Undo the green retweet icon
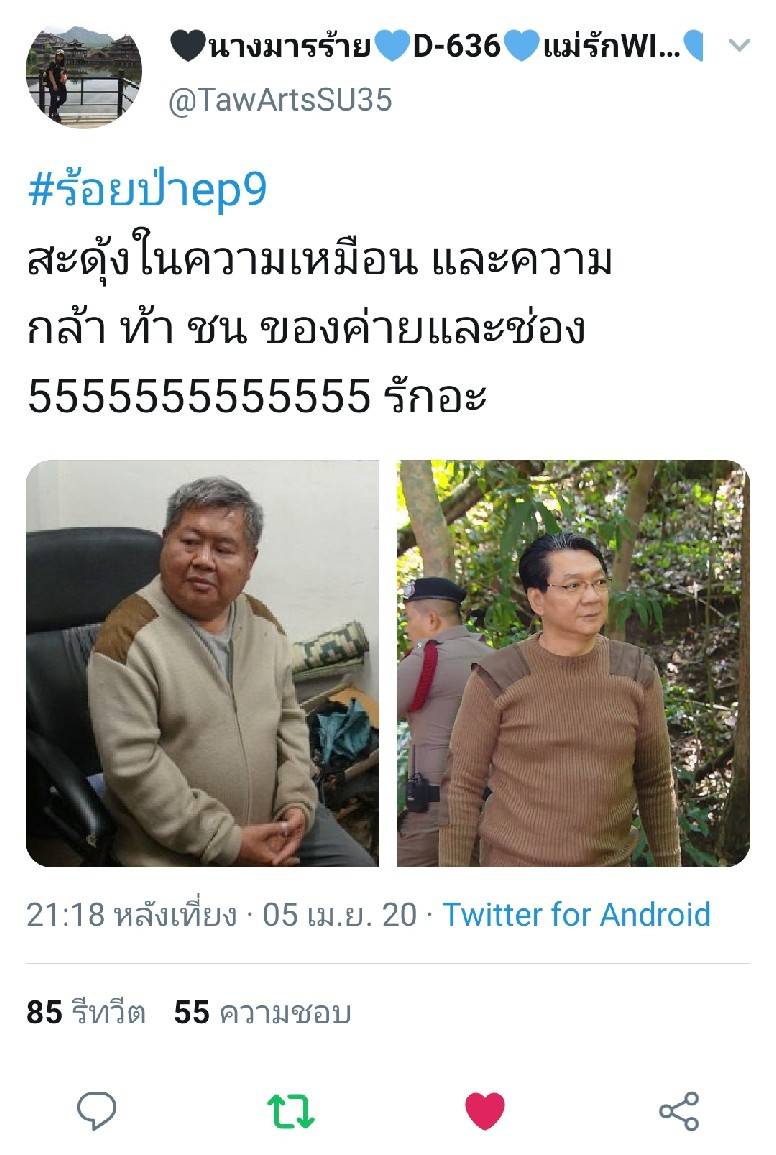Screen dimensions: 776x1155 (x=290, y=1112)
